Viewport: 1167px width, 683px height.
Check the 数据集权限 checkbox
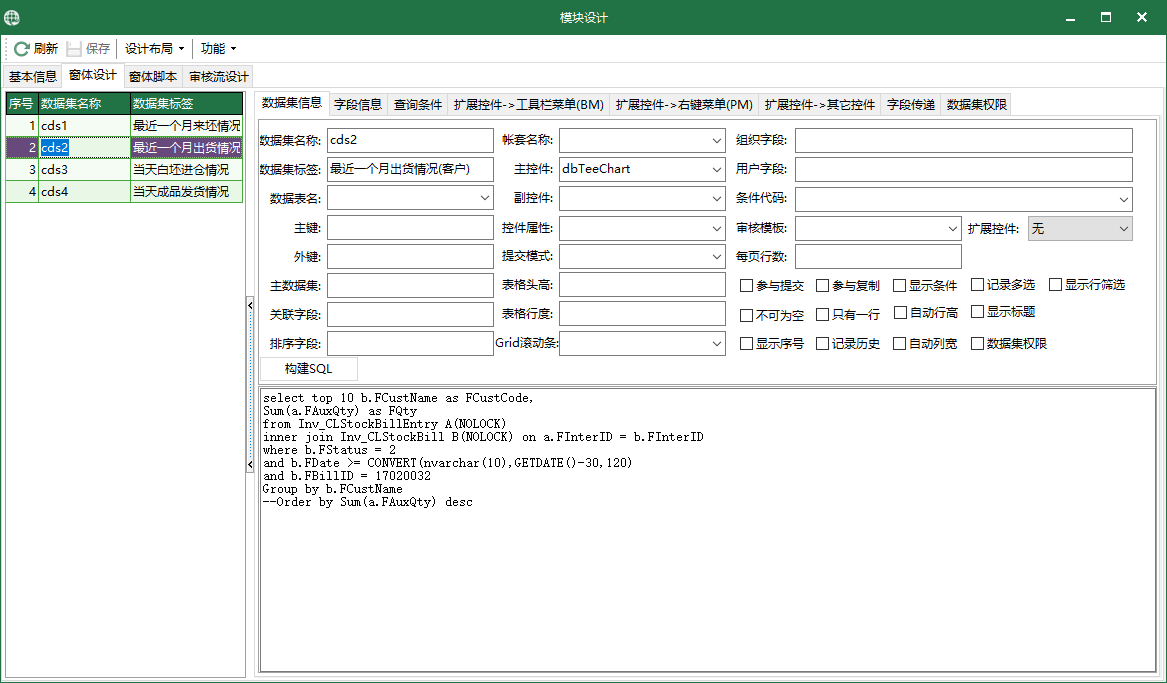pyautogui.click(x=977, y=344)
